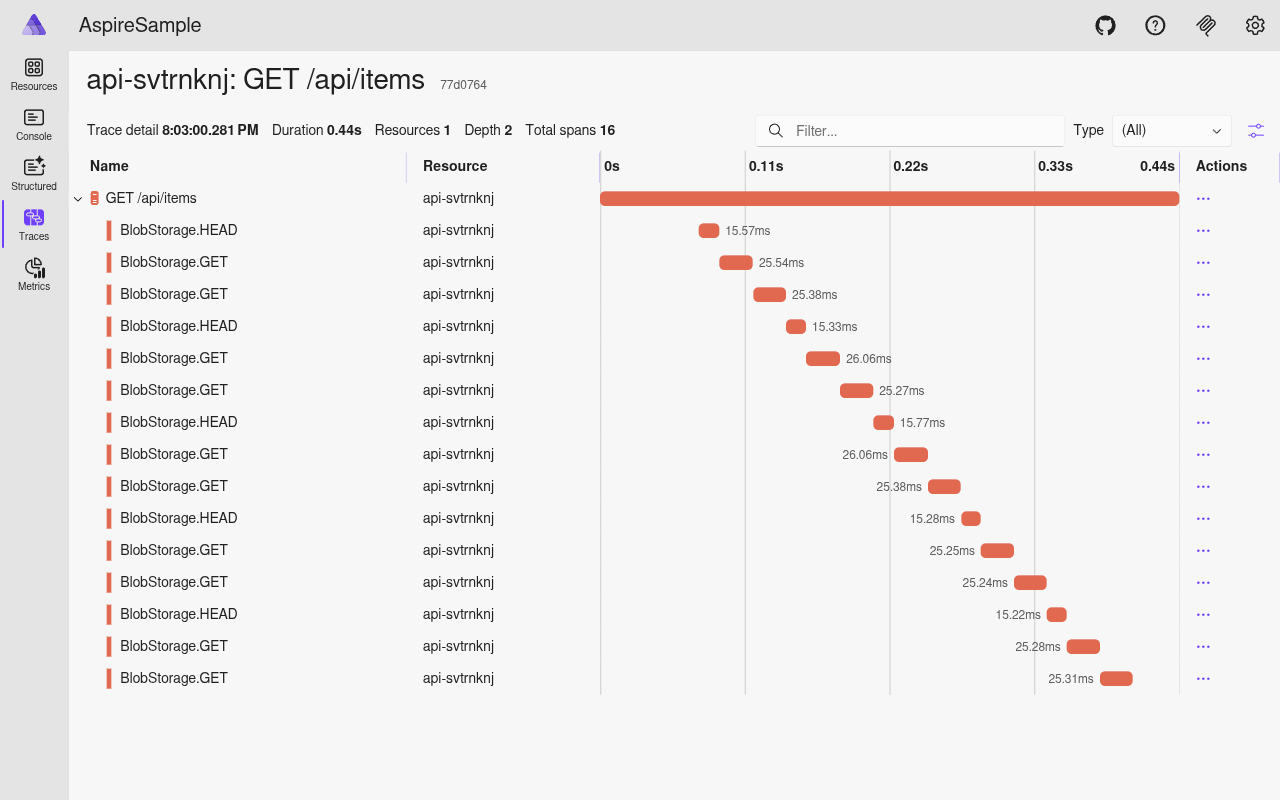The width and height of the screenshot is (1280, 800).
Task: Open the GitHub repository link
Action: pyautogui.click(x=1105, y=25)
